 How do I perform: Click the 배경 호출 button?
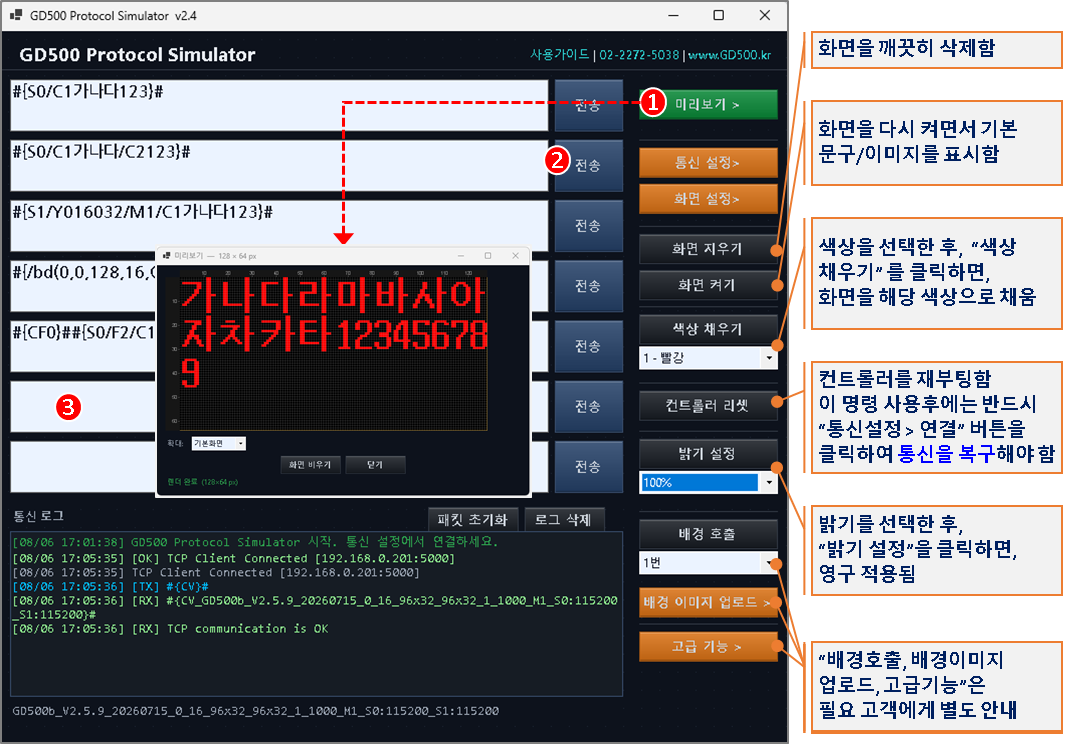point(708,533)
